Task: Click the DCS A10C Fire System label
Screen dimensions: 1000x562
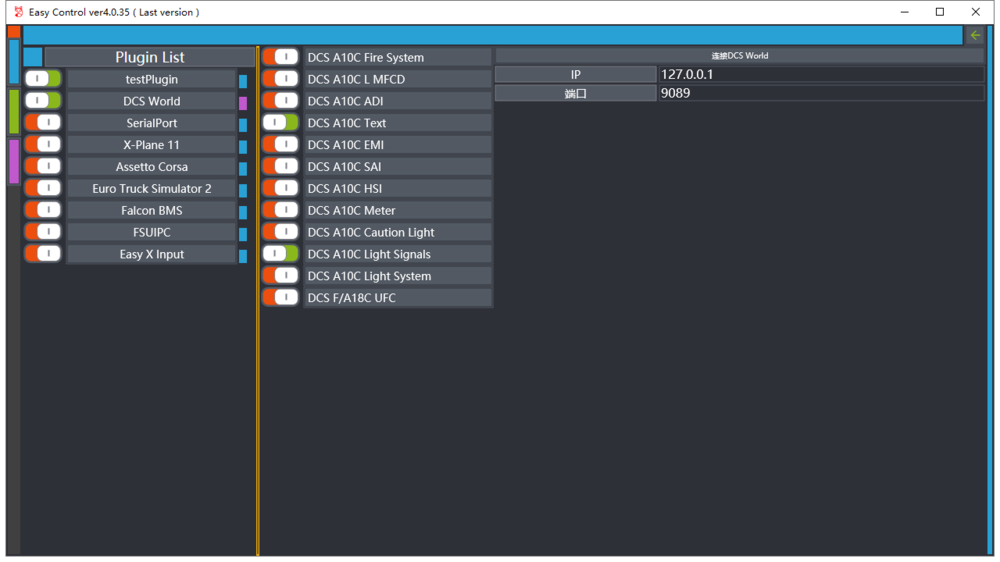Action: tap(397, 57)
